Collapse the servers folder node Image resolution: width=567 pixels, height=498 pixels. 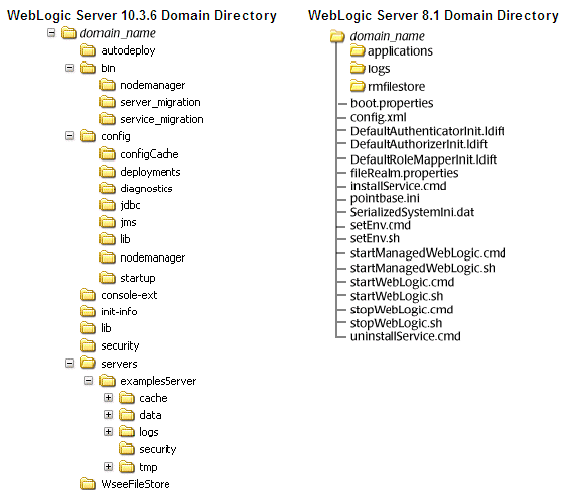(x=69, y=363)
